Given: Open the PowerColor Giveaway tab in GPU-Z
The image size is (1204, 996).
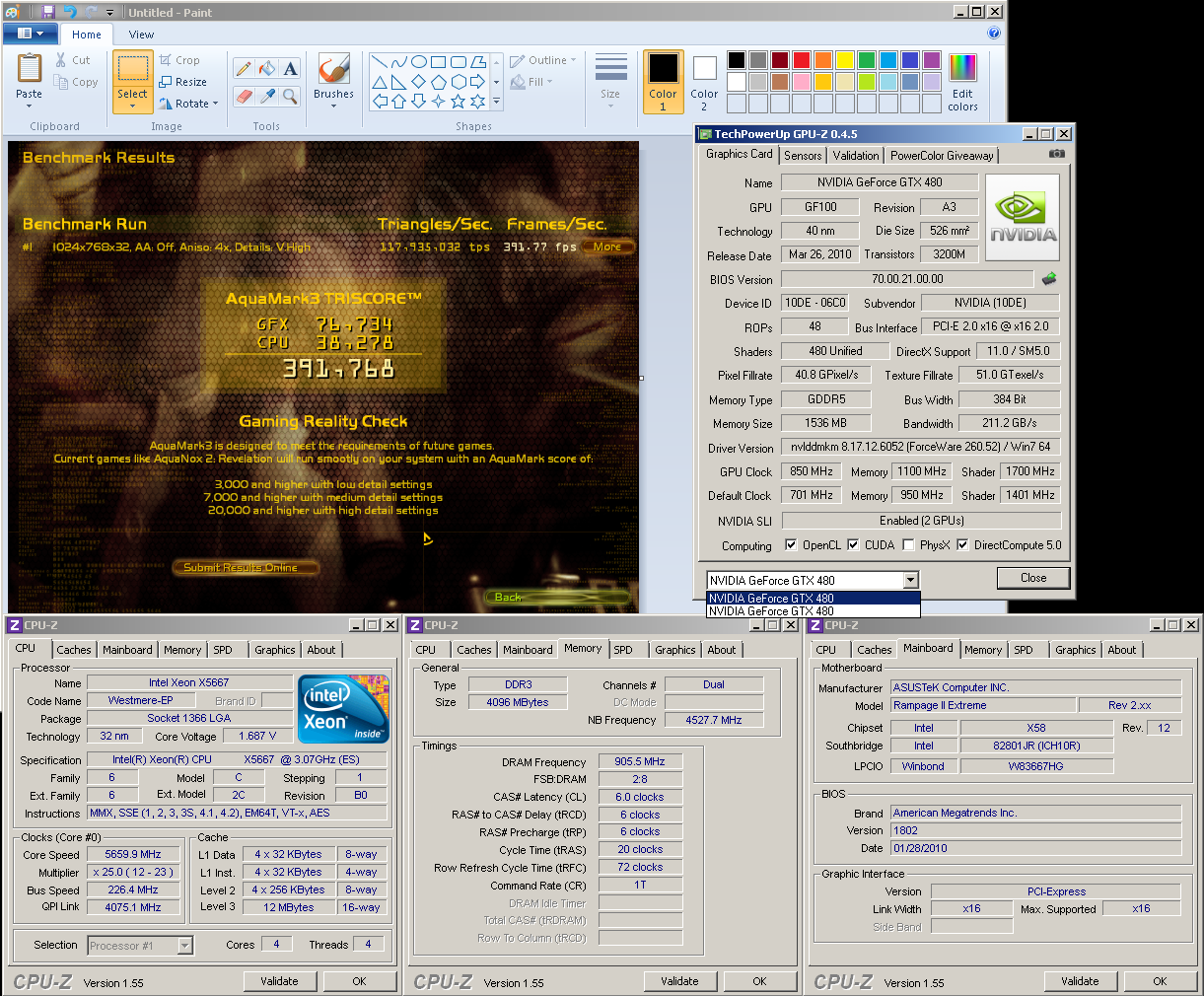Looking at the screenshot, I should pyautogui.click(x=942, y=156).
